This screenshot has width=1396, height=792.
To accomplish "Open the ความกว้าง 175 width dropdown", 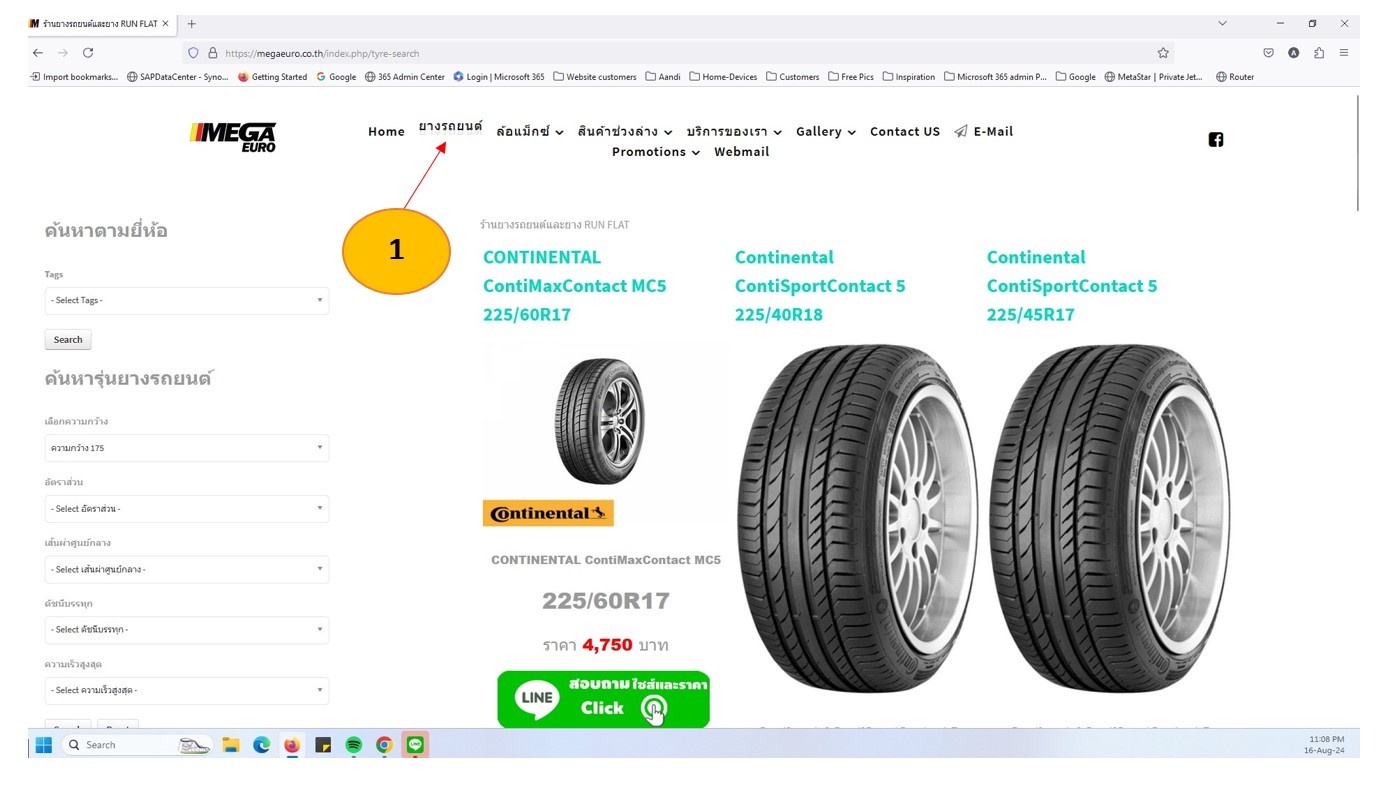I will (187, 448).
